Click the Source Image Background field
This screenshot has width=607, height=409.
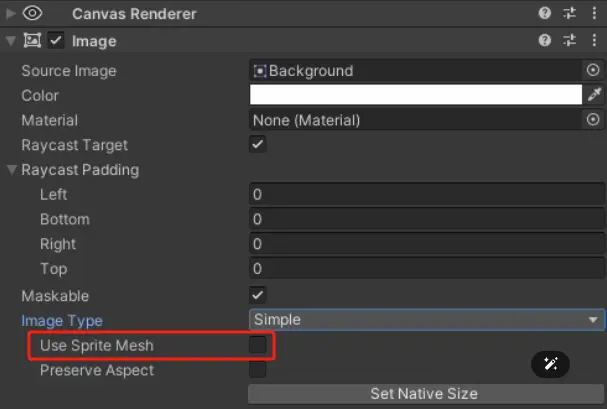coord(416,71)
